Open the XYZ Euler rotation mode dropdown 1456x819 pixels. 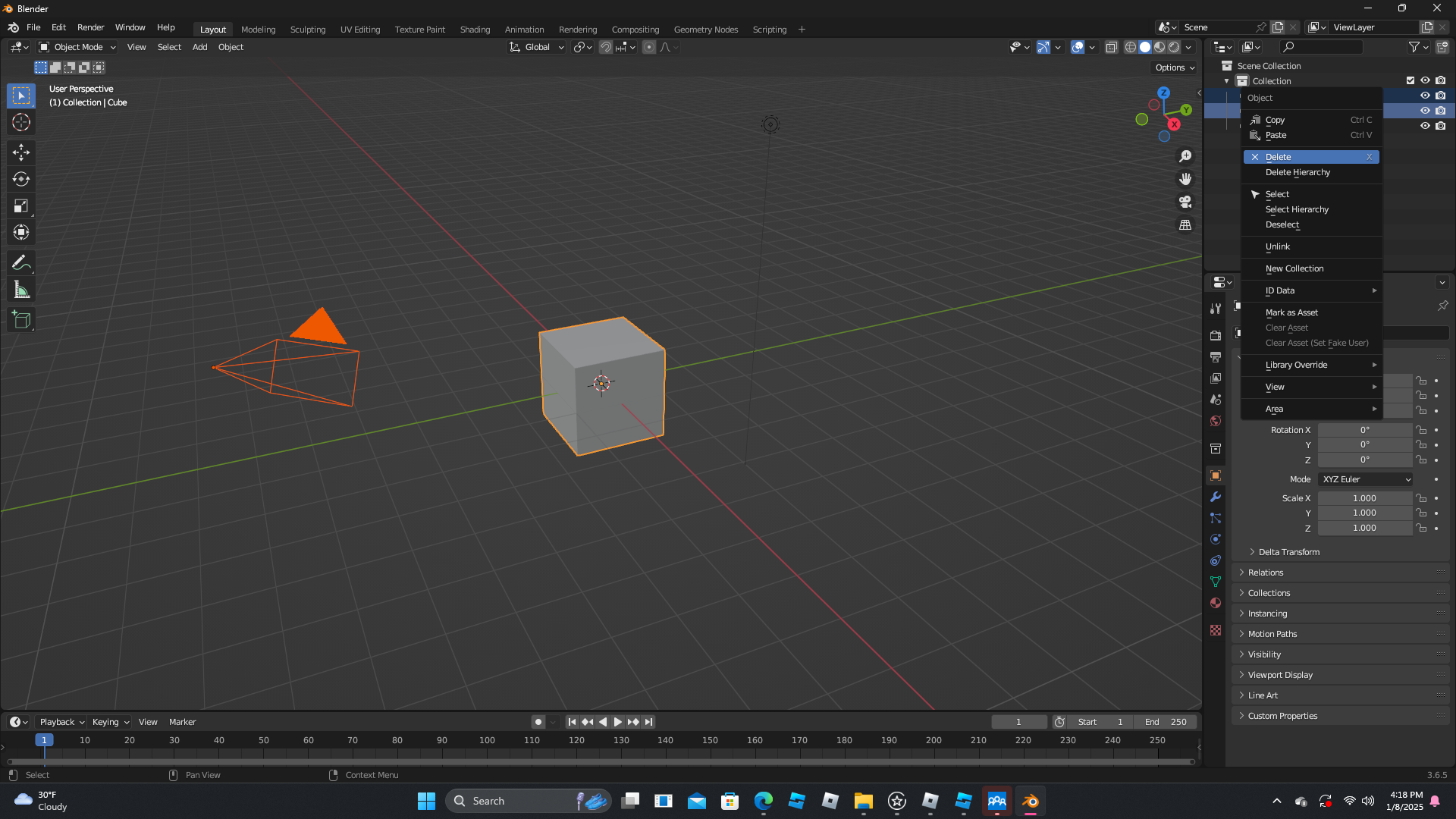1367,479
